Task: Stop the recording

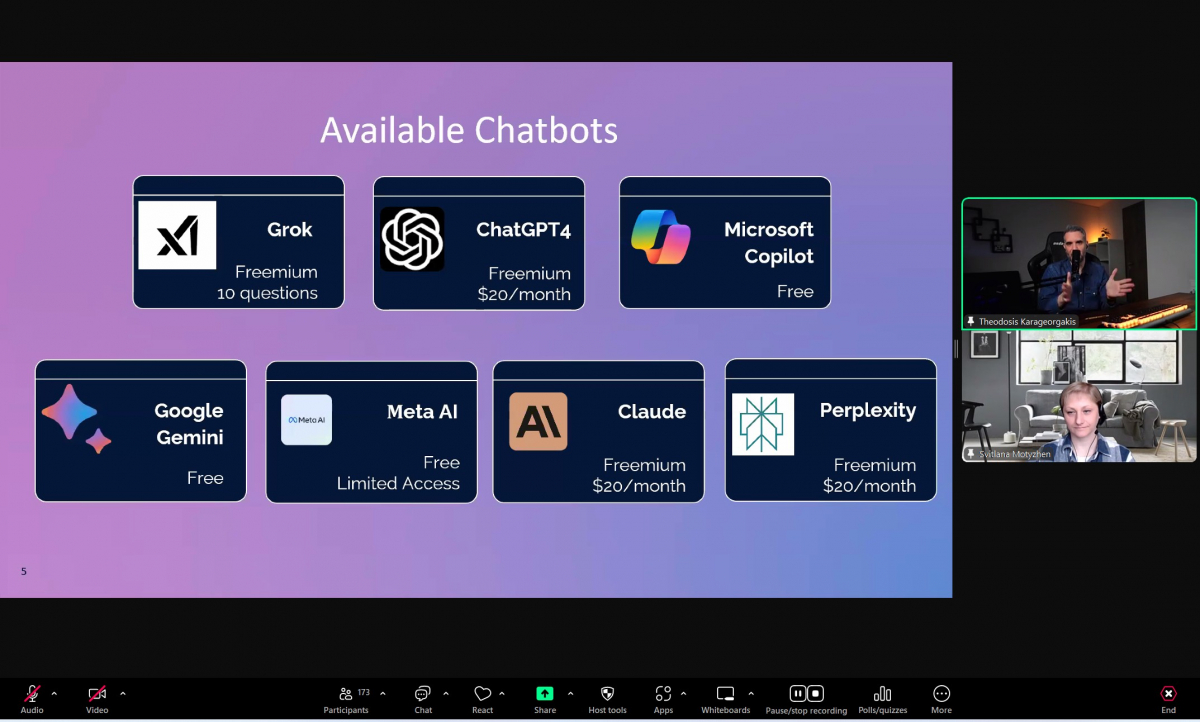Action: pos(815,693)
